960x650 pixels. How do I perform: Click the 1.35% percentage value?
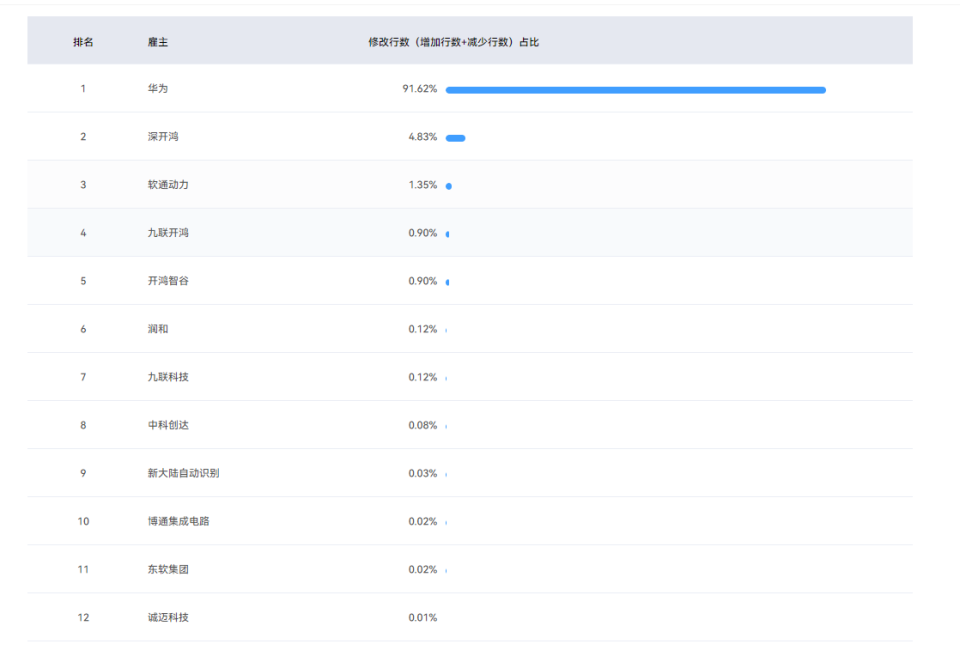(422, 185)
